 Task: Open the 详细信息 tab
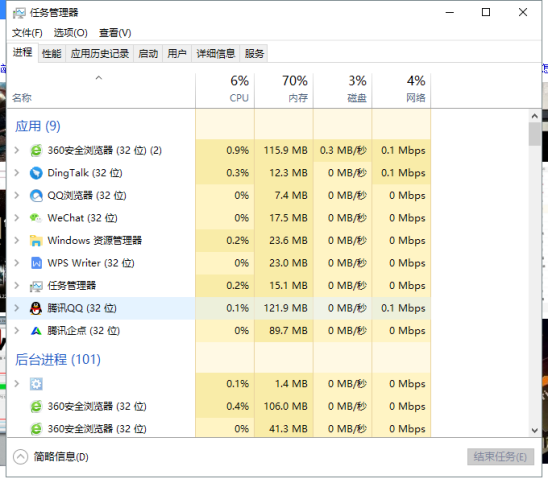215,54
